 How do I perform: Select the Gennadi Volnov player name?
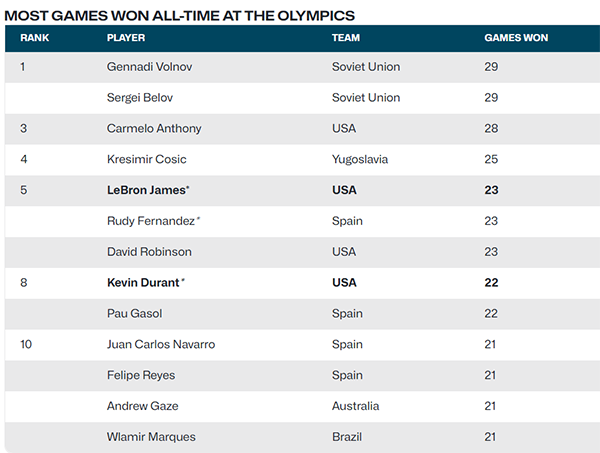point(149,67)
